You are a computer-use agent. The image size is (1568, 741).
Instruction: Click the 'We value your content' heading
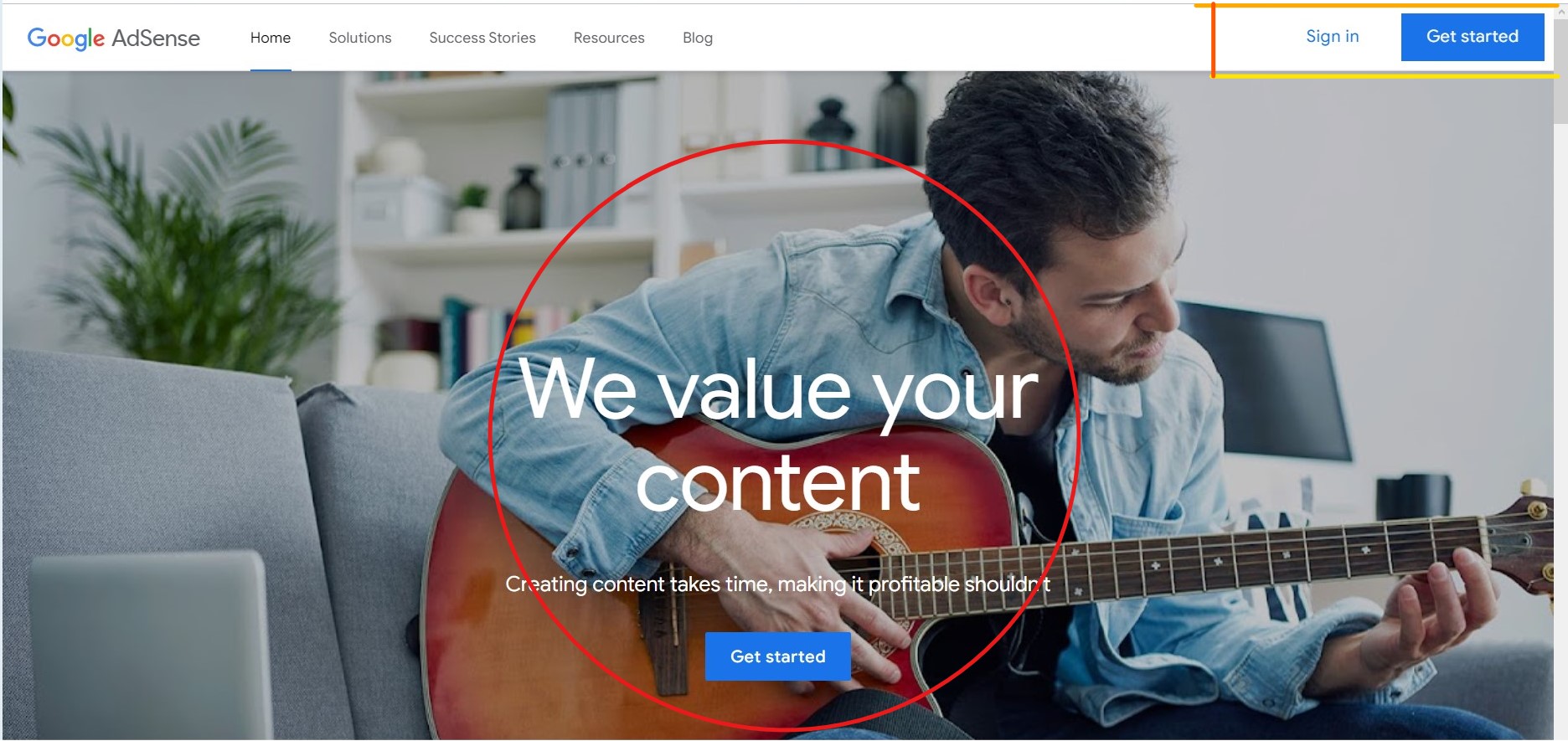pyautogui.click(x=778, y=435)
